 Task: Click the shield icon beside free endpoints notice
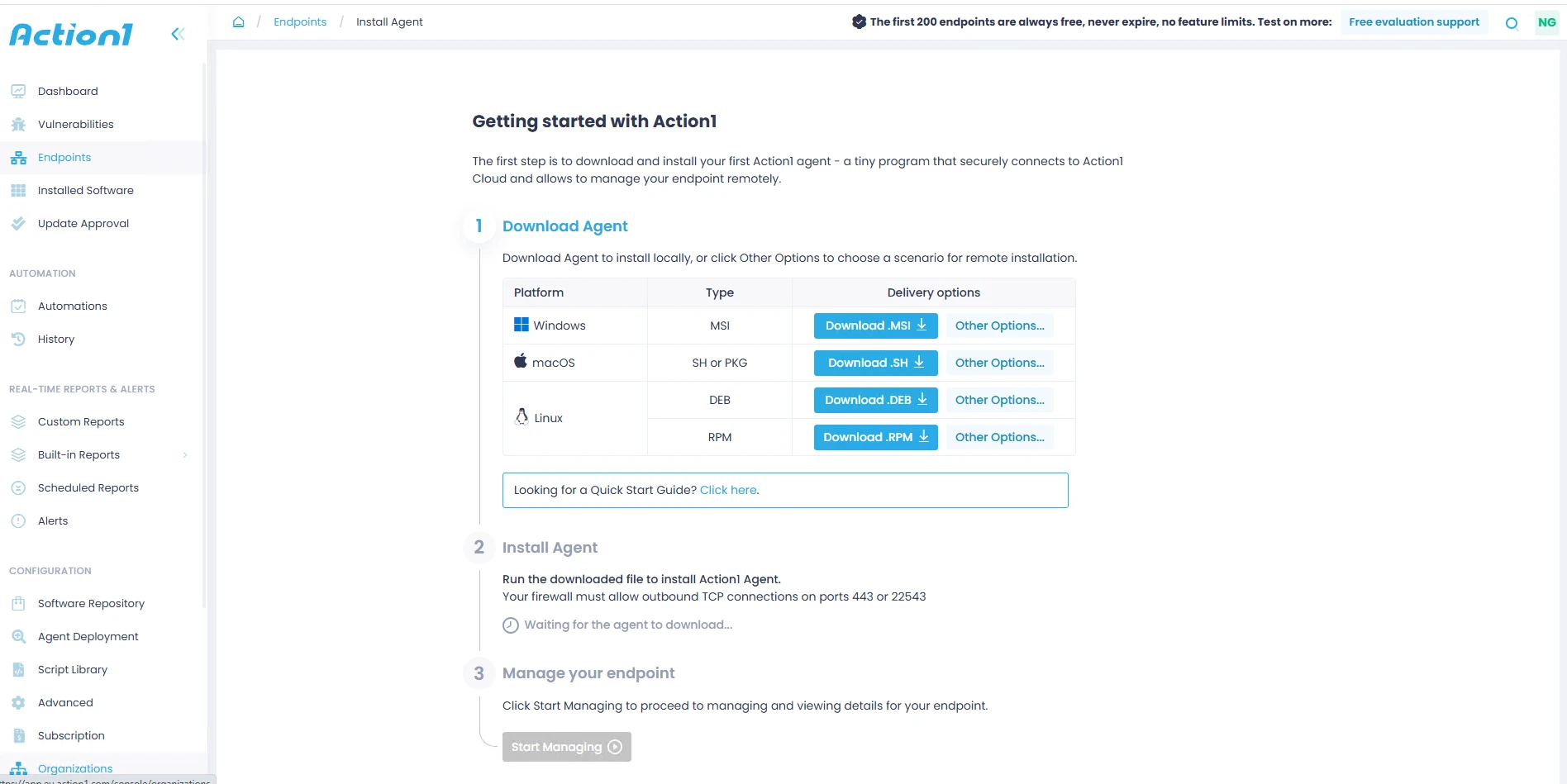pyautogui.click(x=859, y=22)
